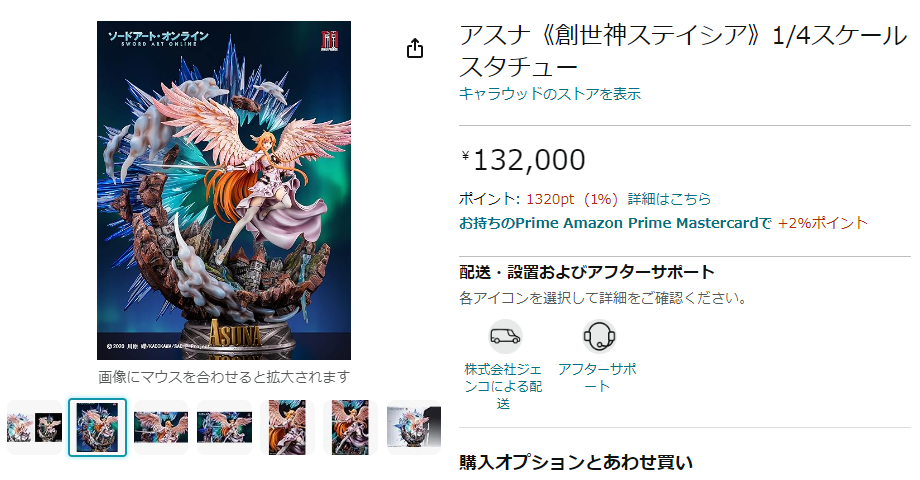Image resolution: width=920 pixels, height=480 pixels.
Task: Click the ¥132,000 price text
Action: tap(524, 160)
